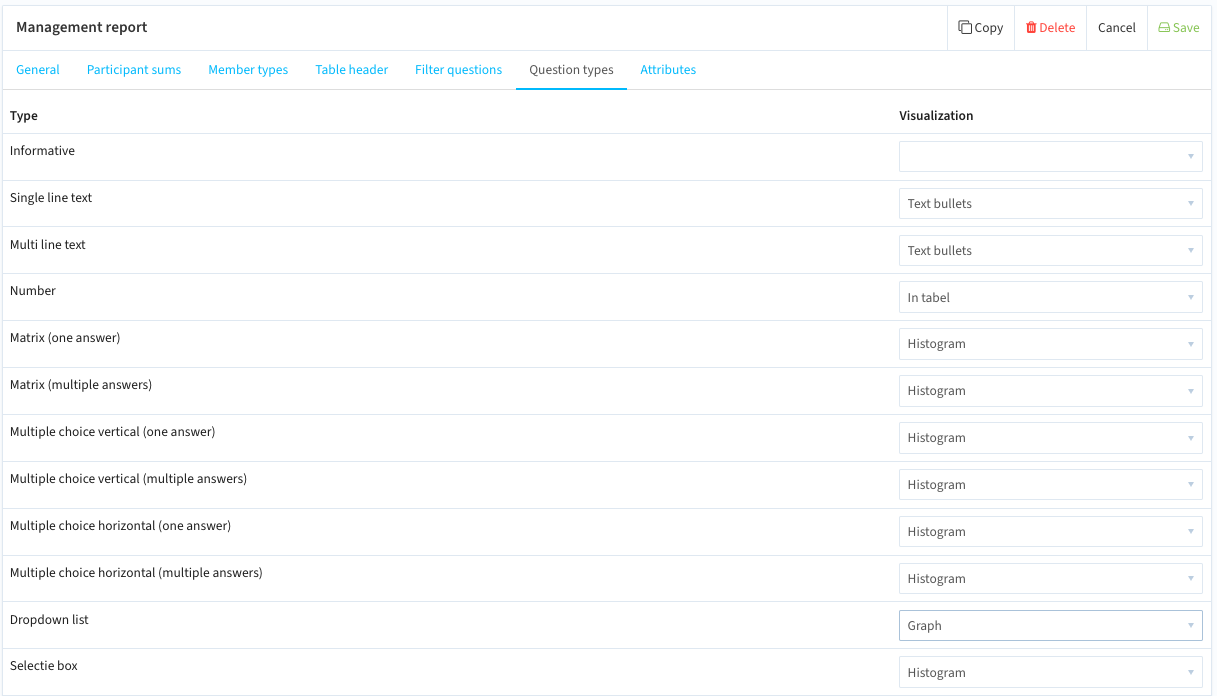1217x696 pixels.
Task: Switch to the Member types tab
Action: pyautogui.click(x=248, y=70)
